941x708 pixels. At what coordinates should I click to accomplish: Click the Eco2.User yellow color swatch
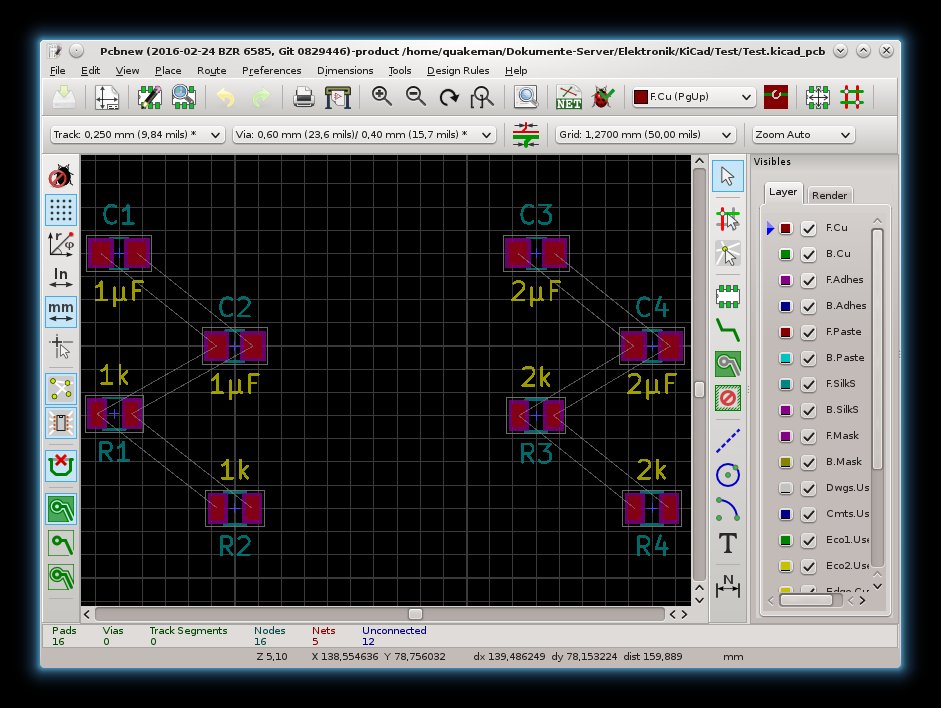click(786, 566)
